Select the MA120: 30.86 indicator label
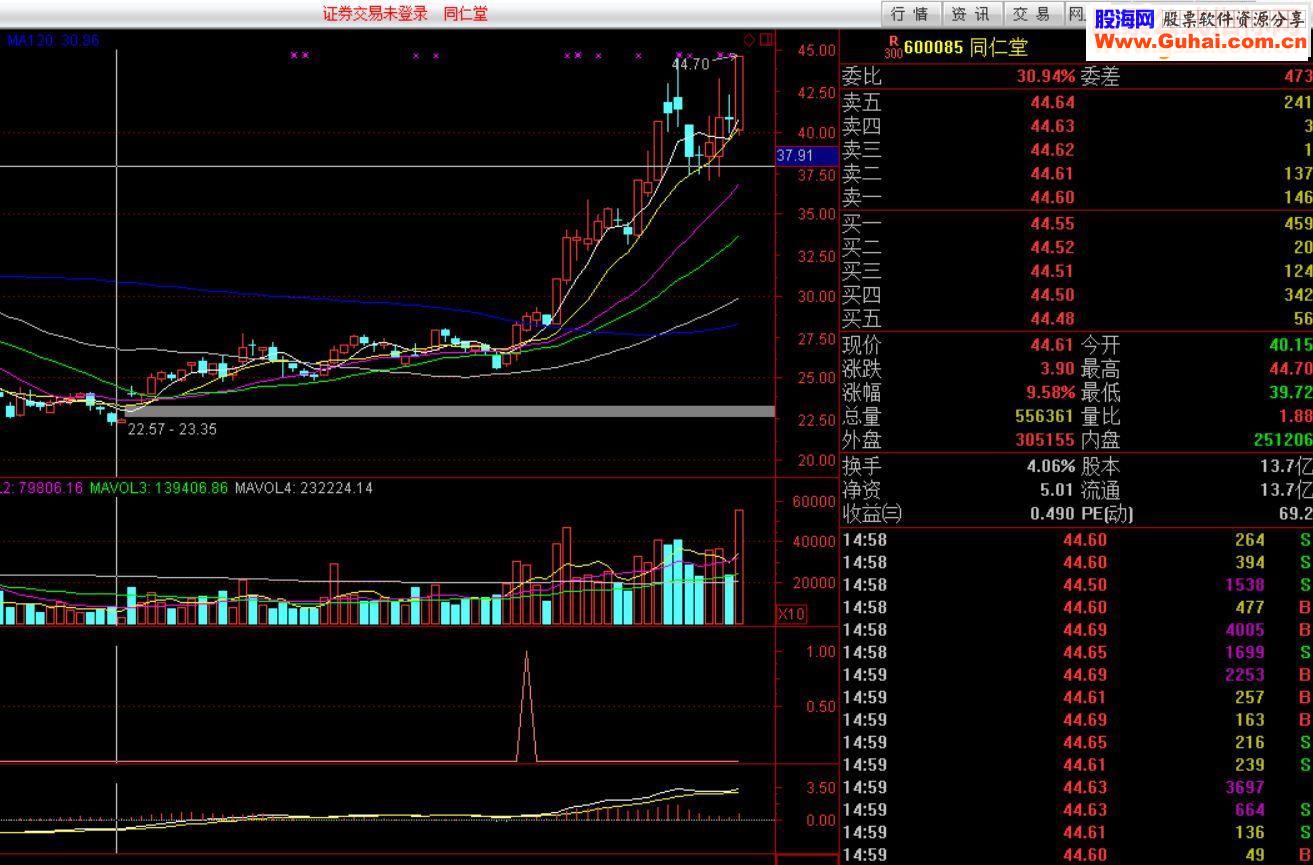 (x=53, y=40)
